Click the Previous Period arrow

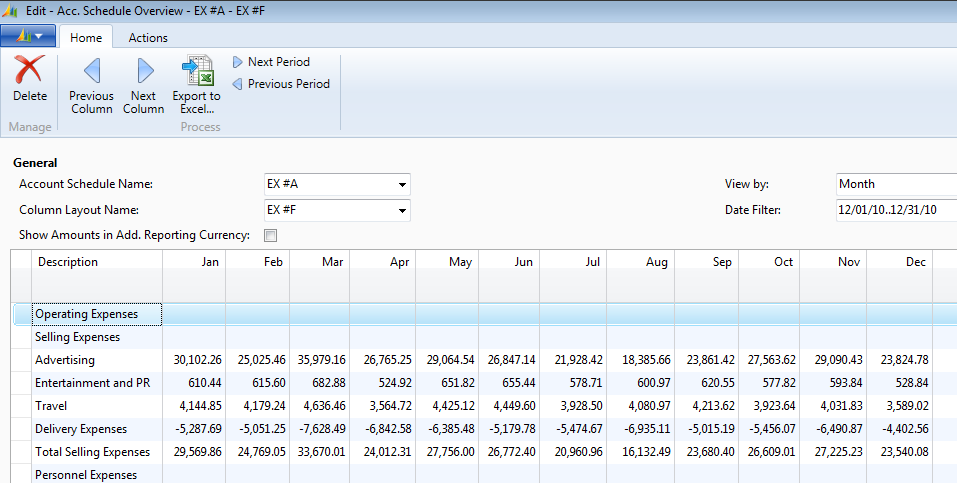point(238,84)
